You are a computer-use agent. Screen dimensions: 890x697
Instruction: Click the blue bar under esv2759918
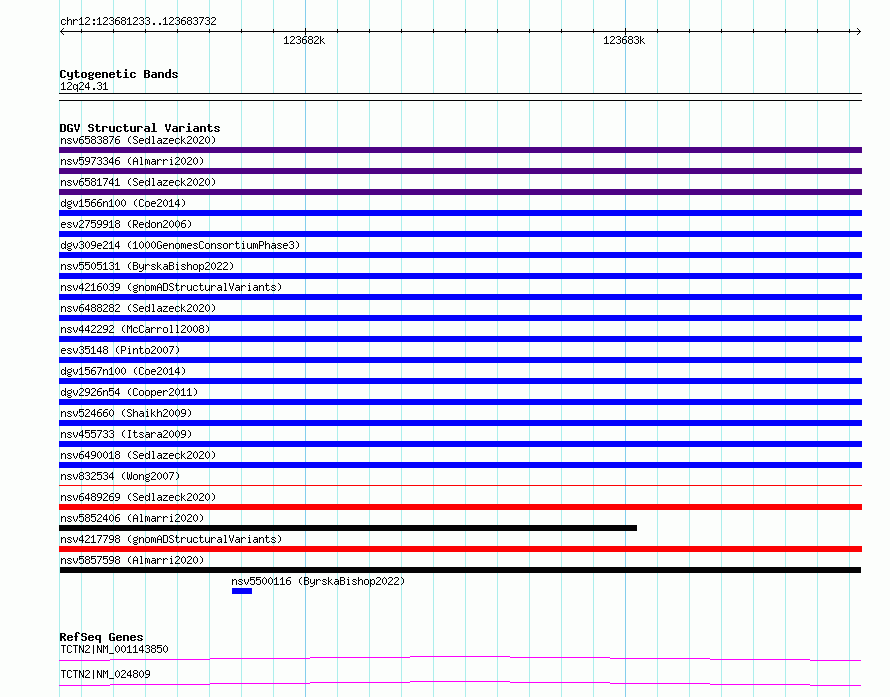coord(460,234)
